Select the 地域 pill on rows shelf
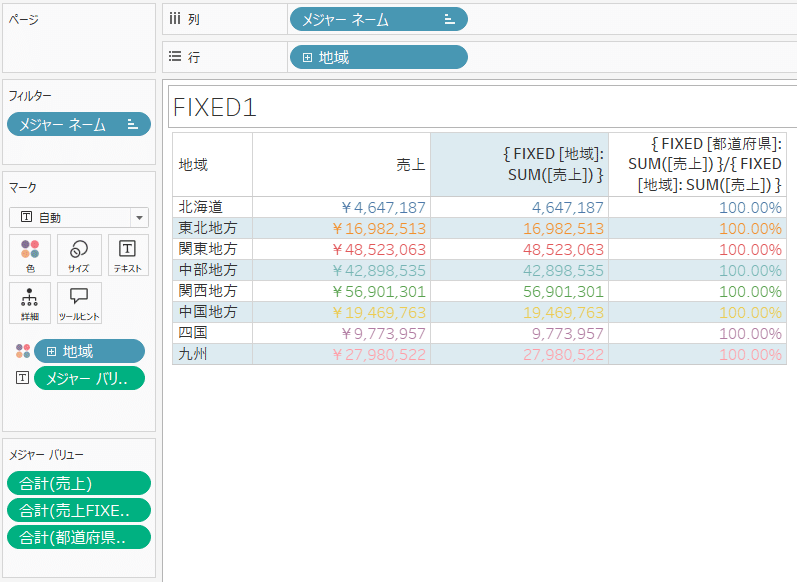Image resolution: width=797 pixels, height=582 pixels. (x=379, y=57)
